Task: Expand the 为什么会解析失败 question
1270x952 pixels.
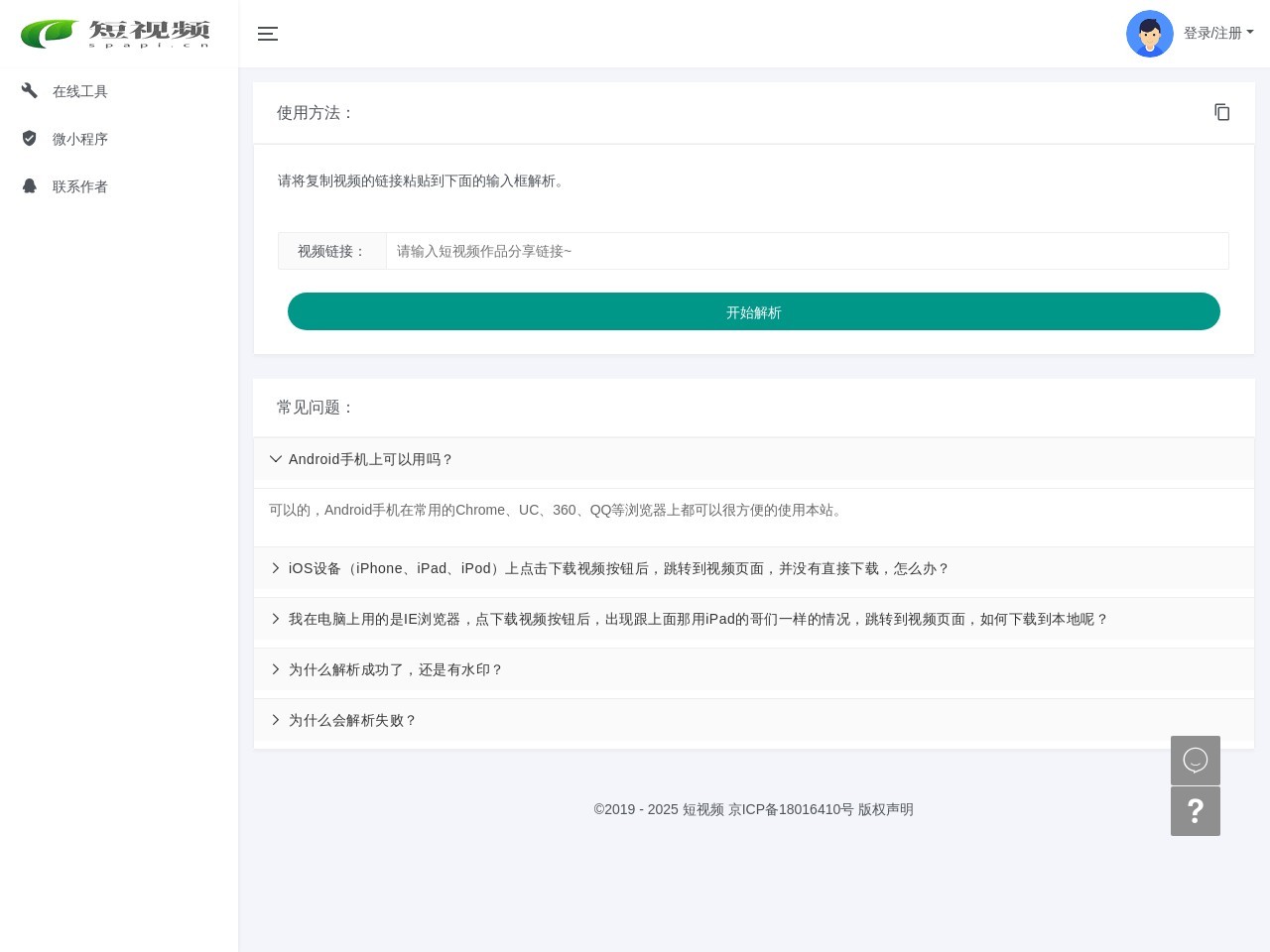Action: click(352, 720)
